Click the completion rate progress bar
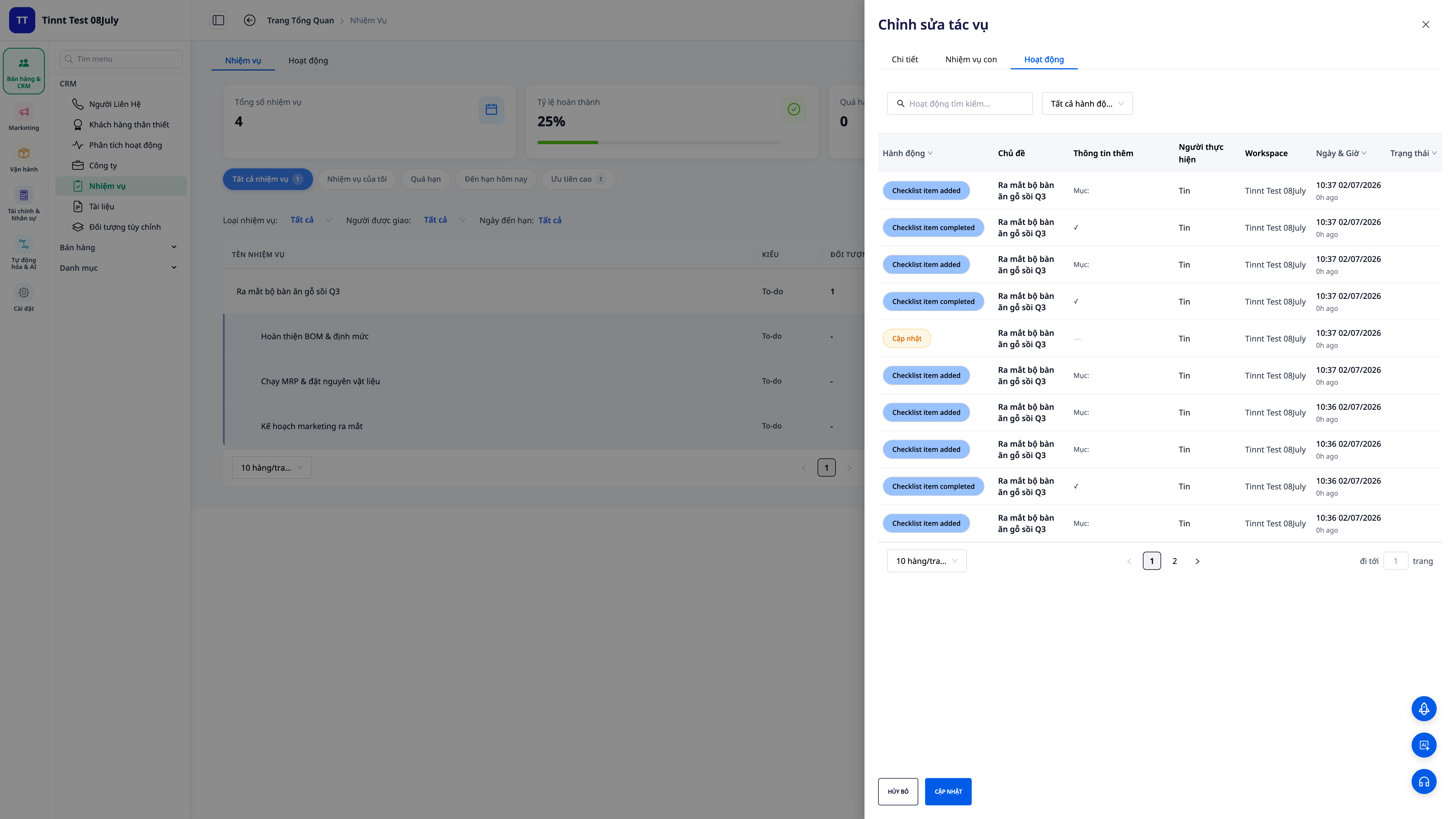Image resolution: width=1456 pixels, height=819 pixels. 659,142
